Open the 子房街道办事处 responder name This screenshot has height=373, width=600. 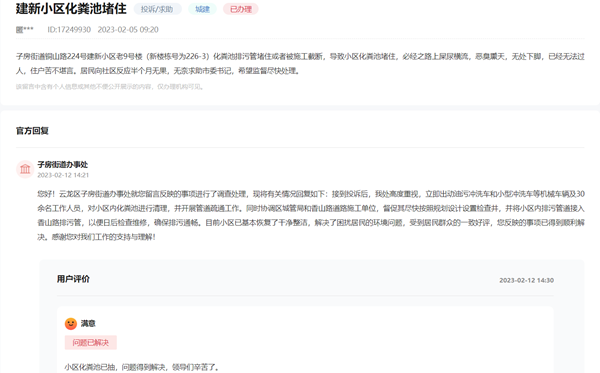(63, 165)
